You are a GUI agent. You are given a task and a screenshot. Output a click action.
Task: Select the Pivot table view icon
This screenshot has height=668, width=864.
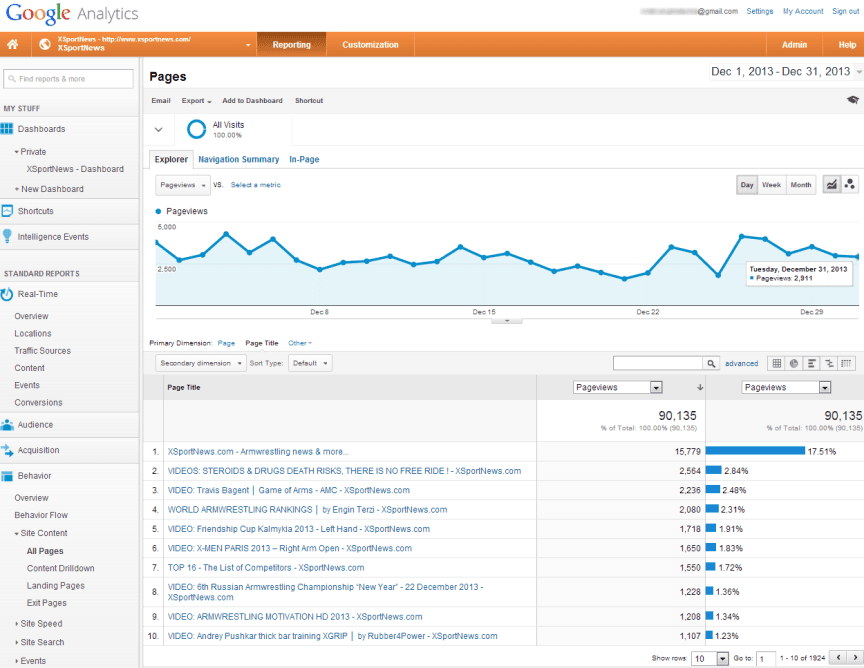click(846, 363)
